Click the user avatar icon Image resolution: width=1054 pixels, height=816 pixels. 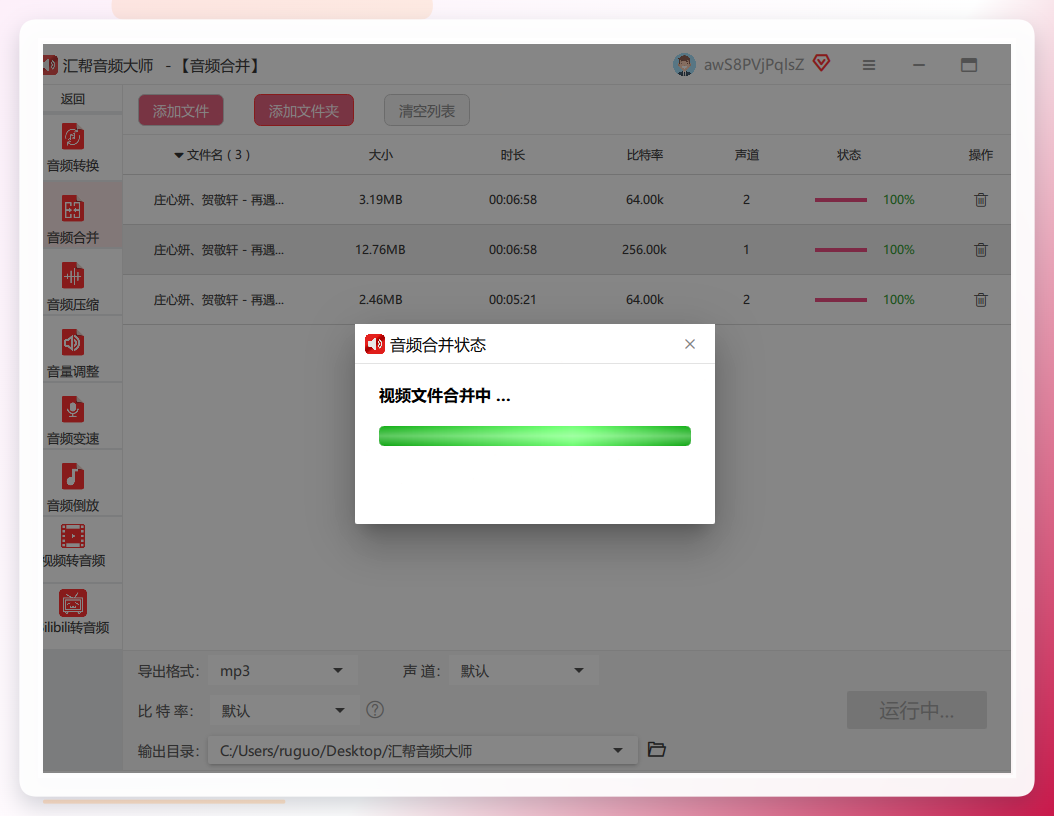[x=684, y=65]
